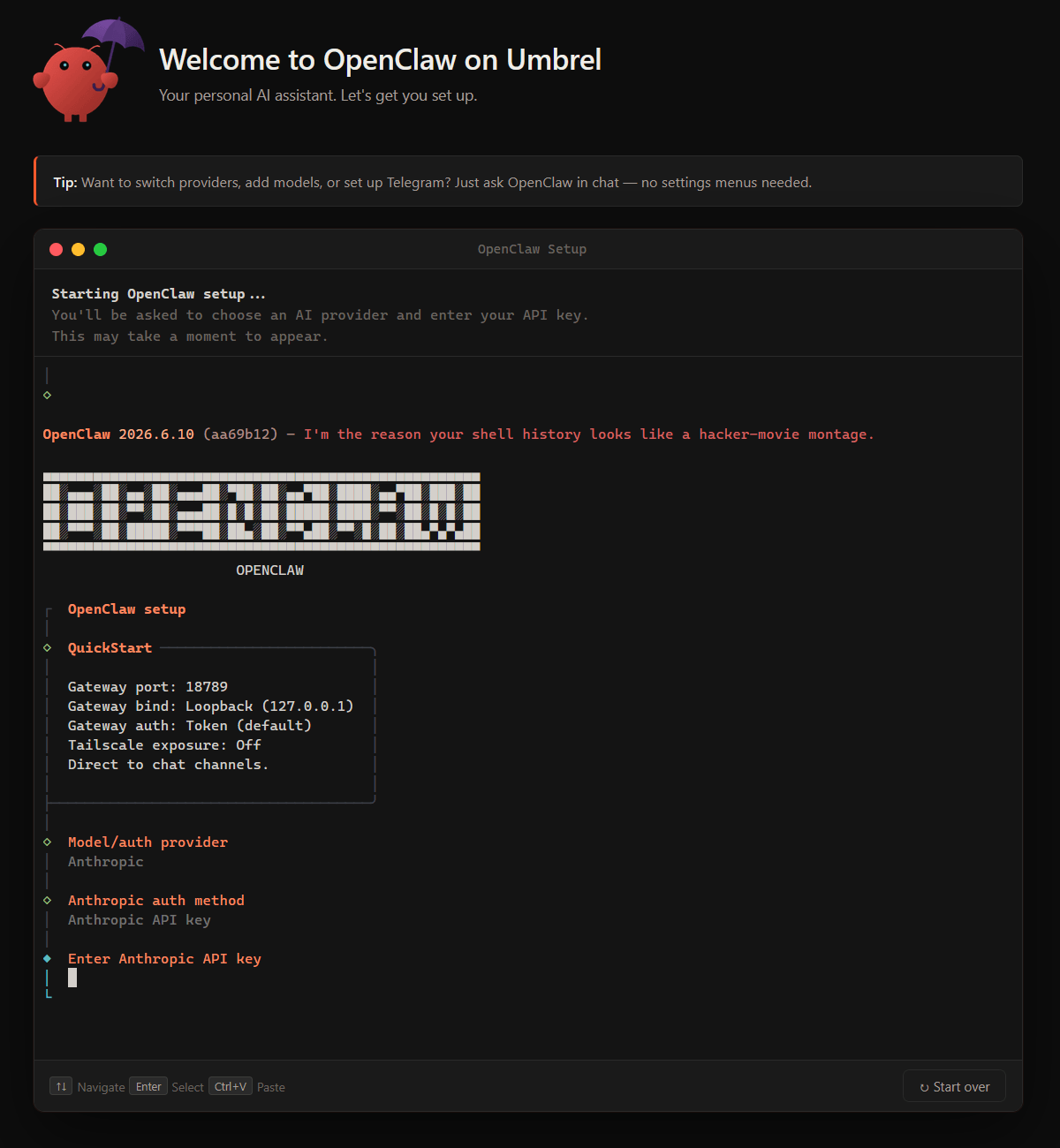1060x1148 pixels.
Task: Click the green window dot in terminal
Action: [100, 250]
